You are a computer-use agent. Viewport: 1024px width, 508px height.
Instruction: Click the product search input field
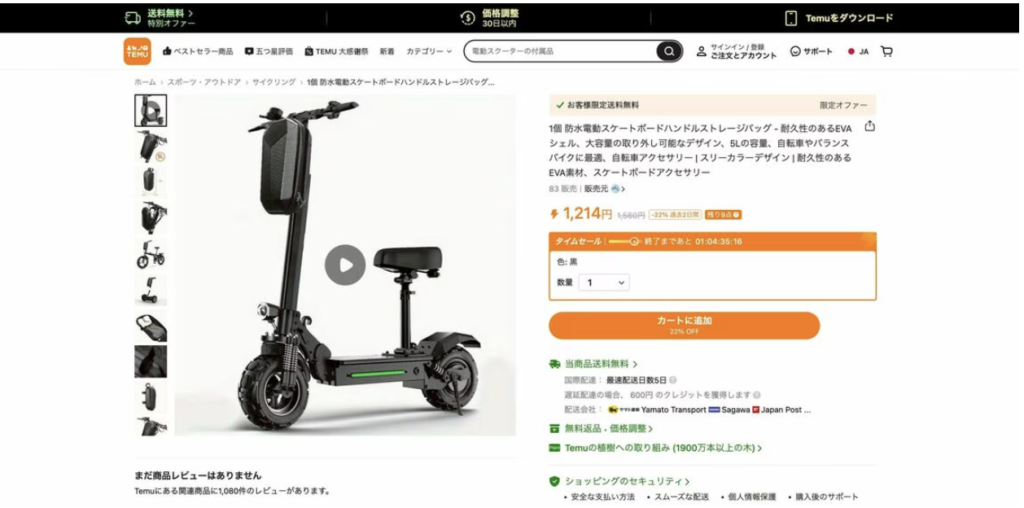[562, 51]
